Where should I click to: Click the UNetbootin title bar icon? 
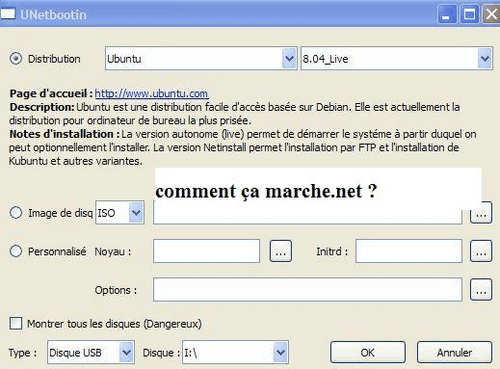coord(8,14)
